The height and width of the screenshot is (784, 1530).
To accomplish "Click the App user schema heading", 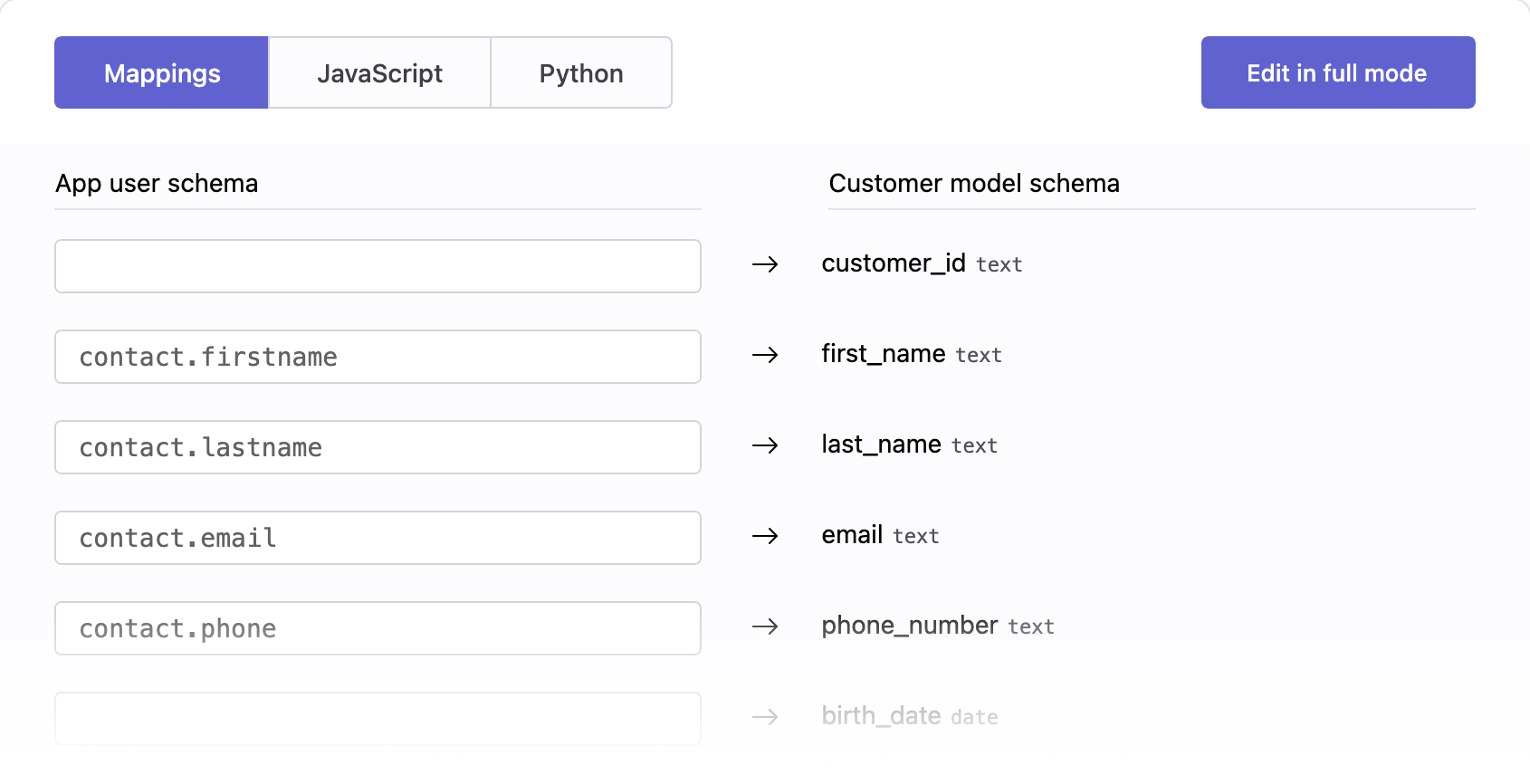I will 157,184.
